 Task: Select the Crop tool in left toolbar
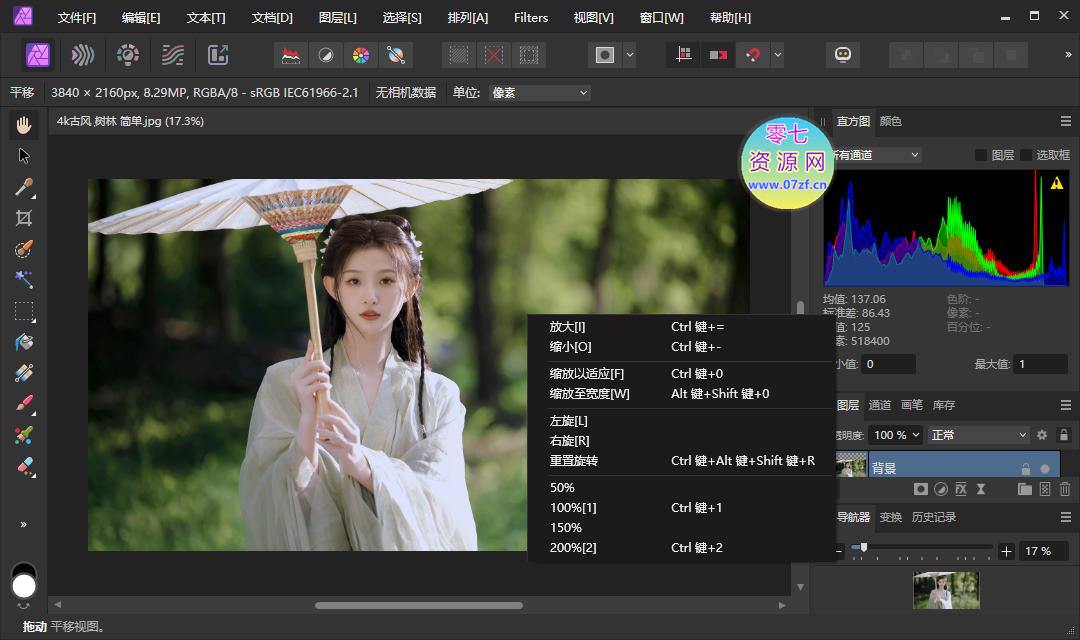coord(24,218)
